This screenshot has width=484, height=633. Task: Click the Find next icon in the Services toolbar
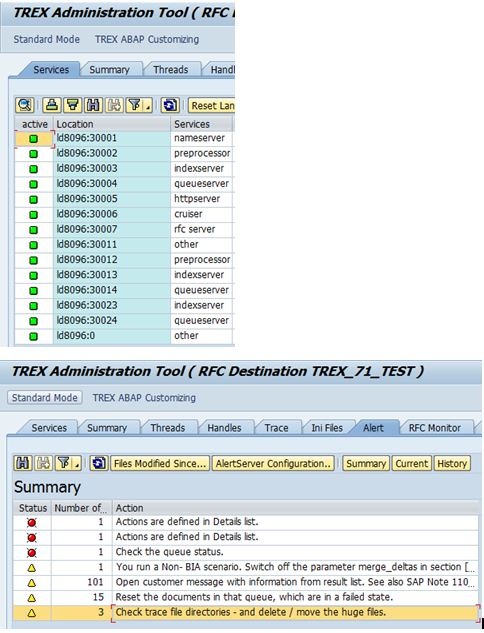point(114,105)
